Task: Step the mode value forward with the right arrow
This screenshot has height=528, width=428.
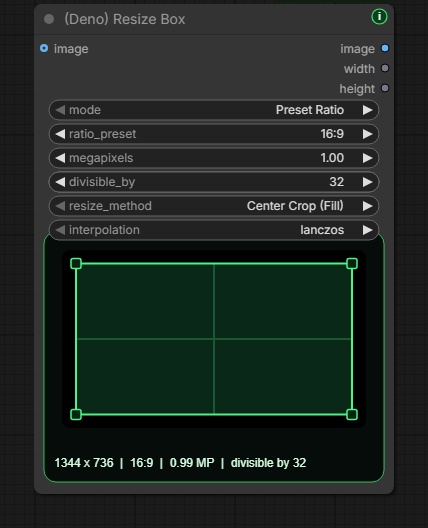Action: click(x=368, y=110)
